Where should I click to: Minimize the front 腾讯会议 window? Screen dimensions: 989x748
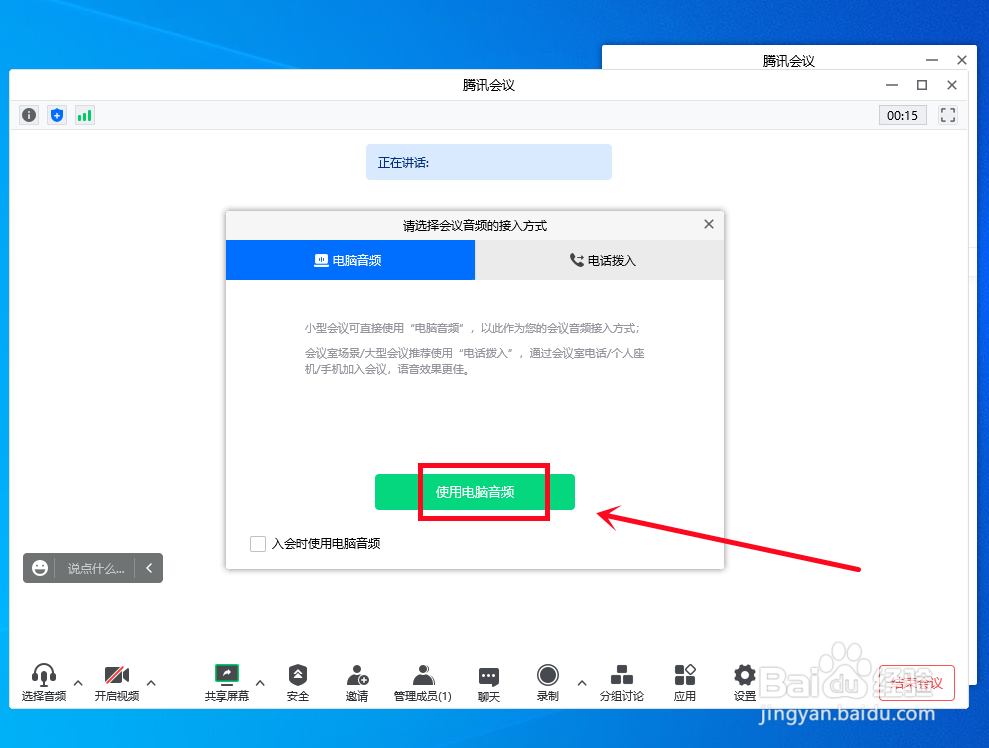click(892, 85)
